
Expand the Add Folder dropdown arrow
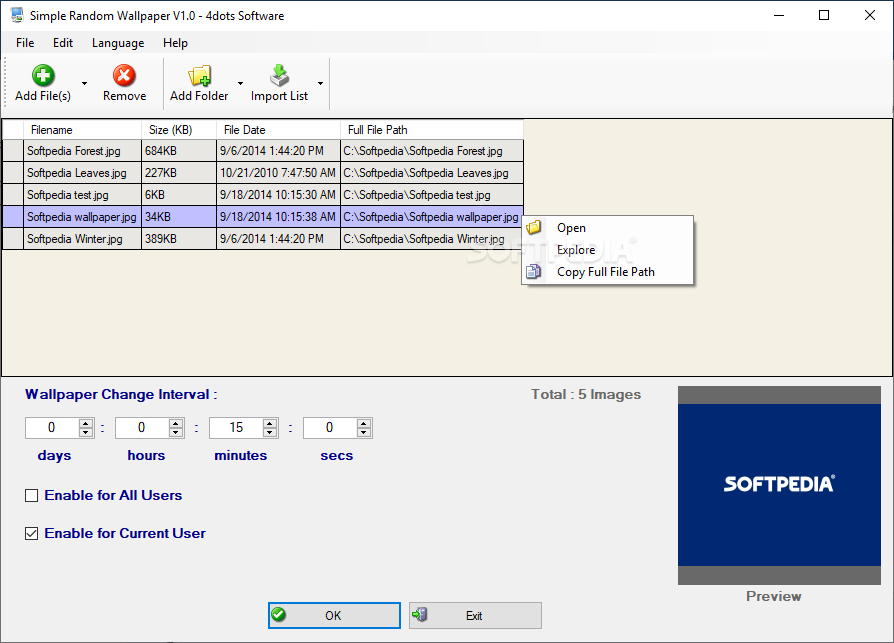point(240,83)
